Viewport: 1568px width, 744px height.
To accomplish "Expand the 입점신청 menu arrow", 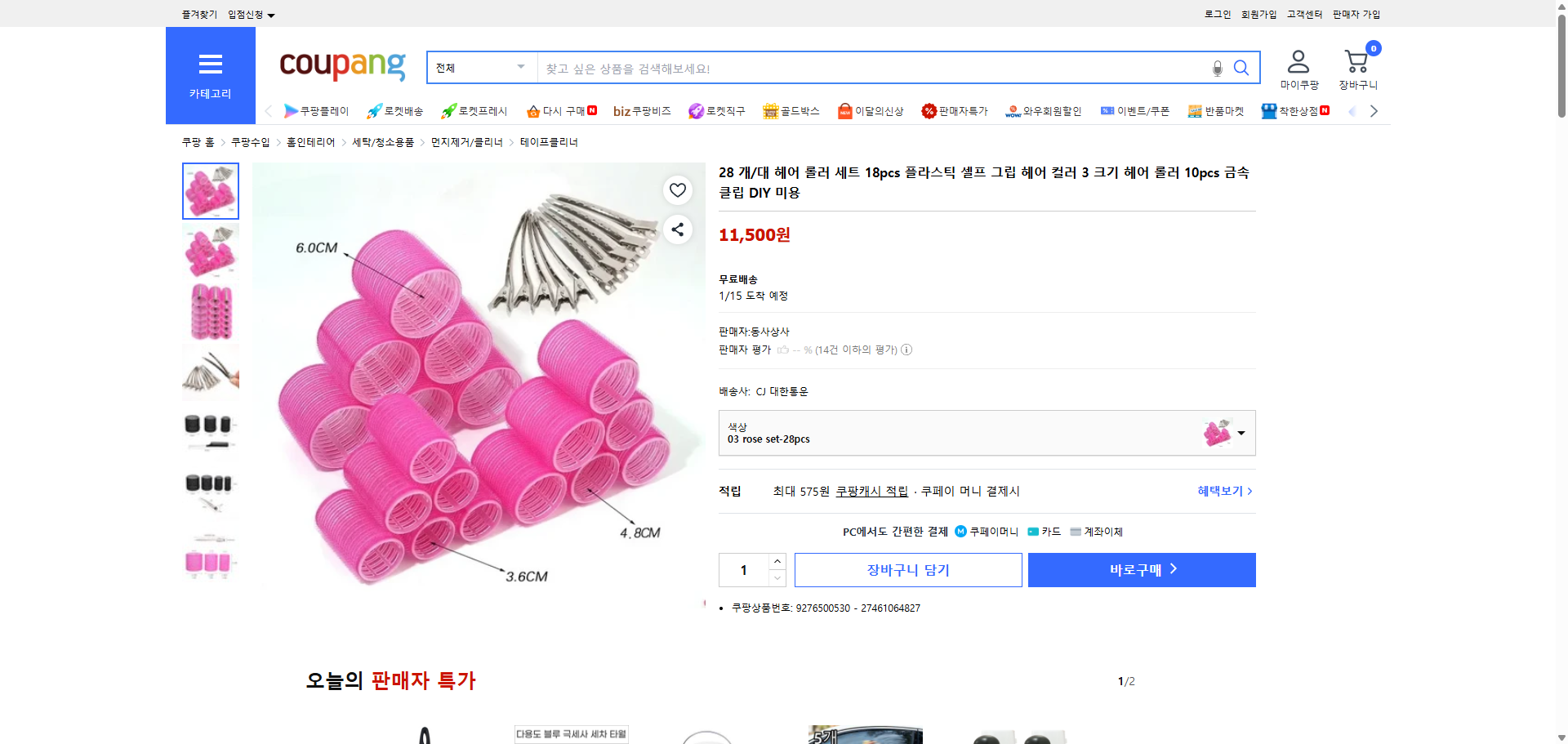I will (272, 14).
